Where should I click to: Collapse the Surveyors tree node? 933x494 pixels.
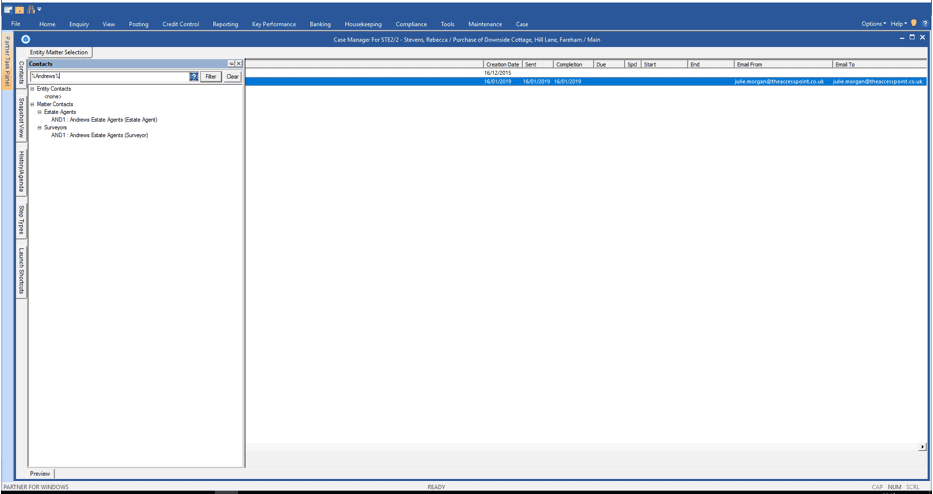(x=39, y=127)
